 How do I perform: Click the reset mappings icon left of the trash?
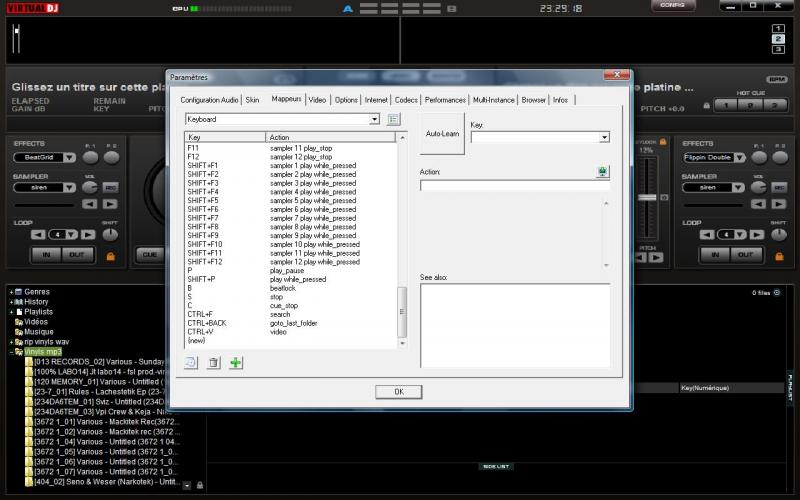(x=191, y=363)
